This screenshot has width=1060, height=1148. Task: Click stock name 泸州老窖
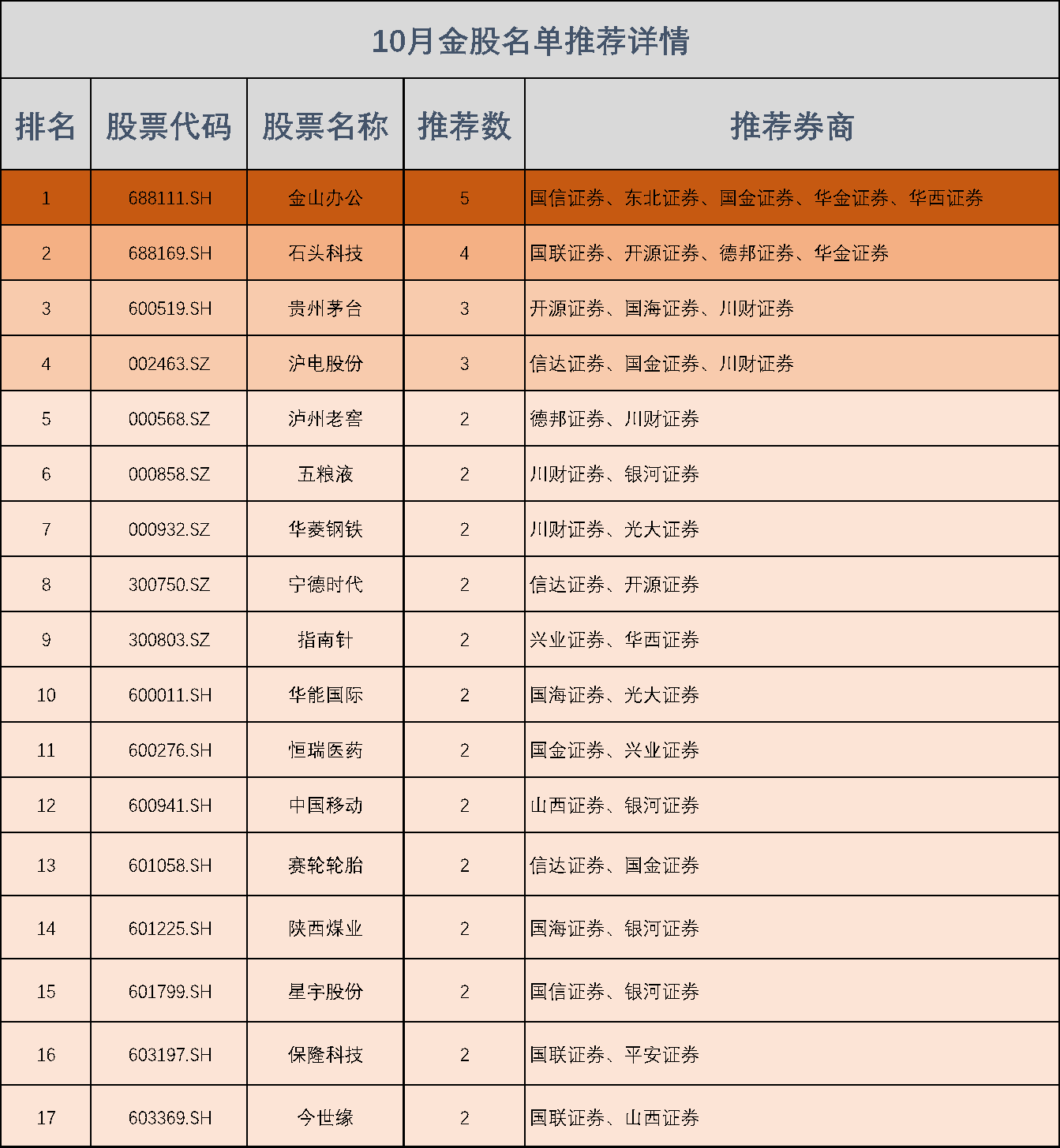[325, 419]
